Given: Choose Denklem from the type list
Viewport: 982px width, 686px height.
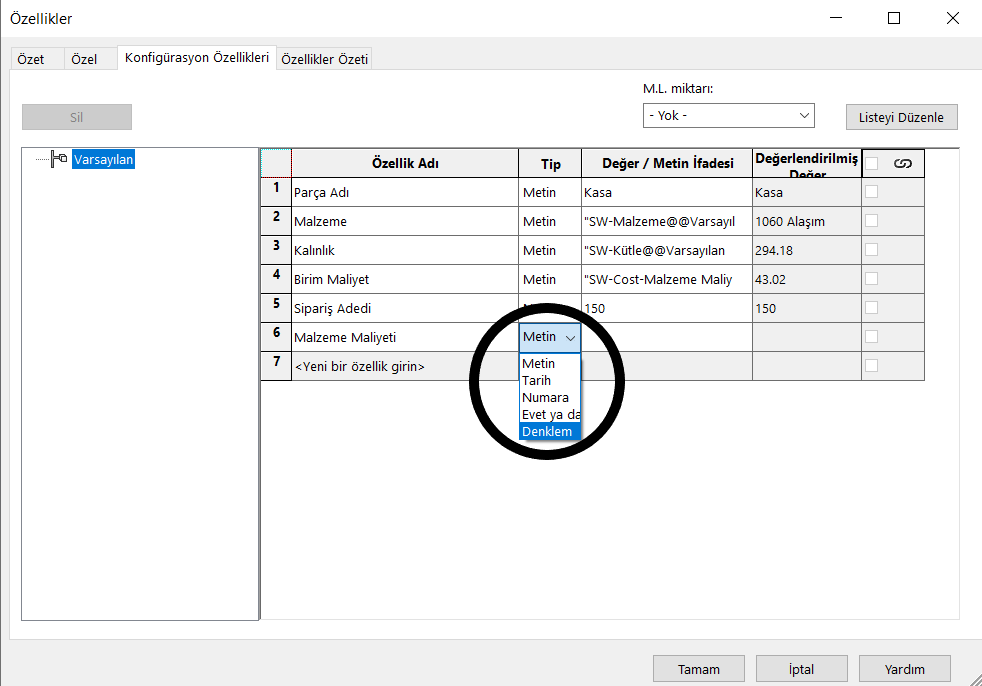Looking at the screenshot, I should pyautogui.click(x=548, y=431).
